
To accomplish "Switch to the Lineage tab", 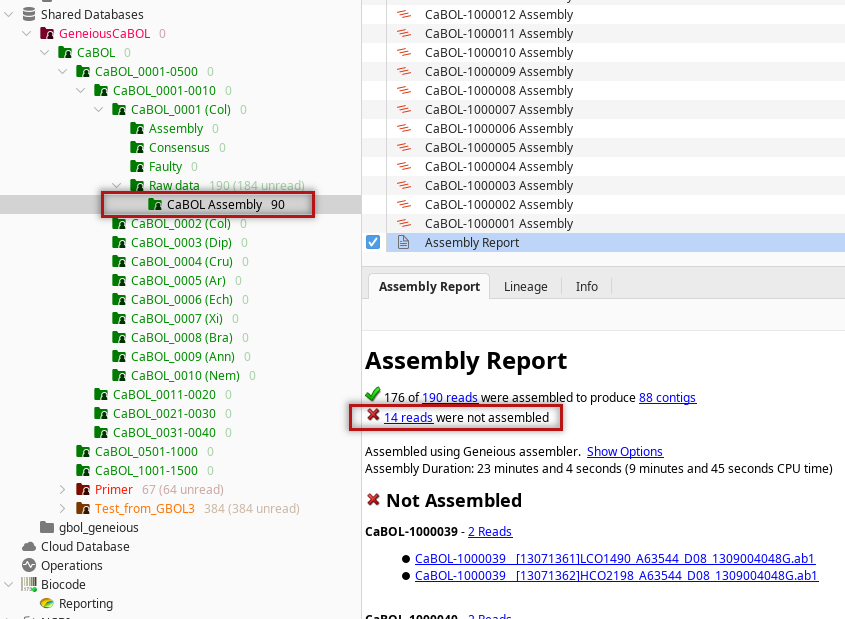I will tap(525, 287).
